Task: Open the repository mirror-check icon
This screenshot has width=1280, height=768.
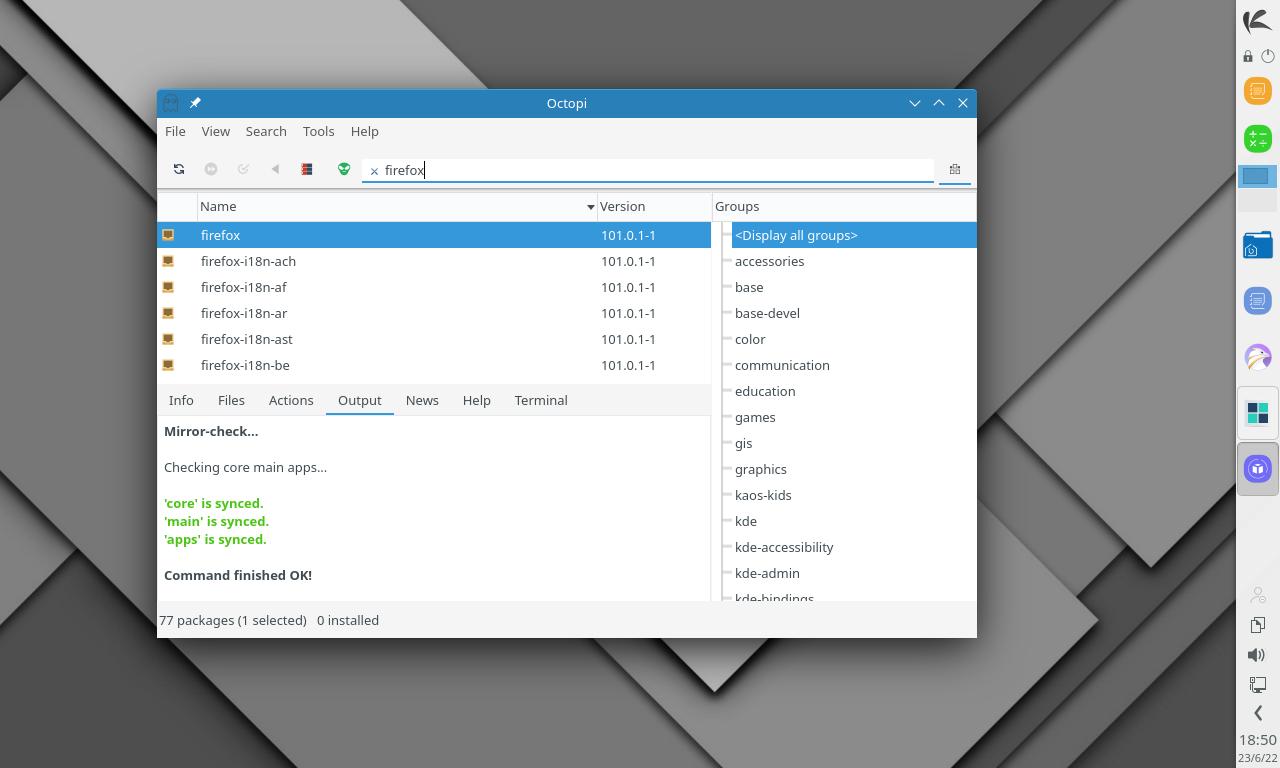Action: coord(307,169)
